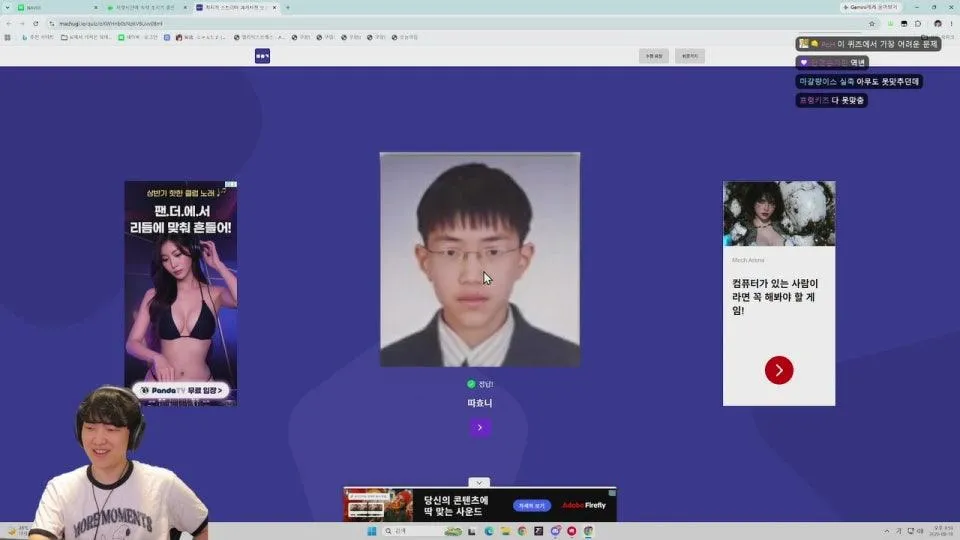960x540 pixels.
Task: Go back to the previous page
Action: tap(9, 23)
